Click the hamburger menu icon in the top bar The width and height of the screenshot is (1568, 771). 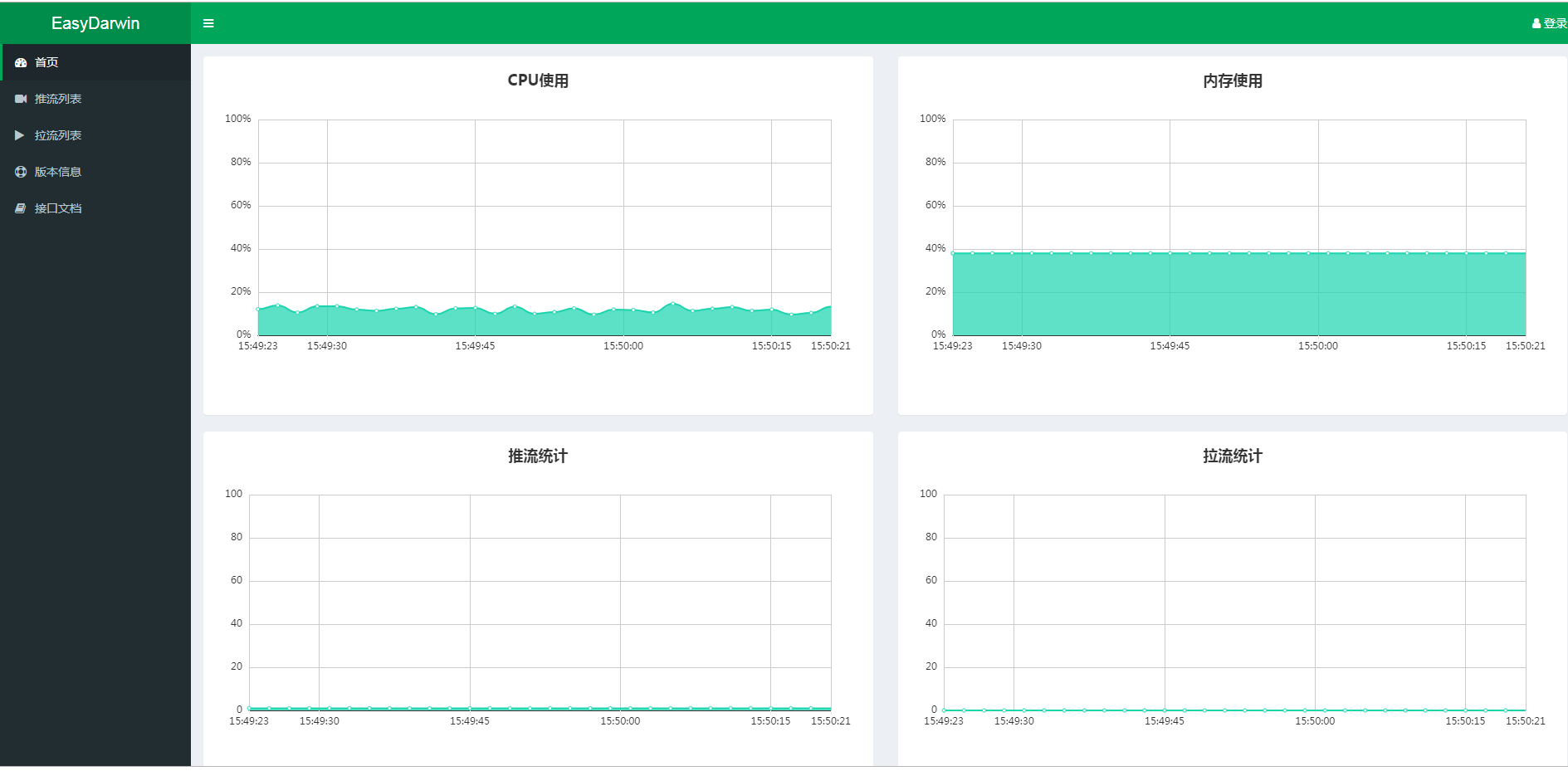(208, 22)
